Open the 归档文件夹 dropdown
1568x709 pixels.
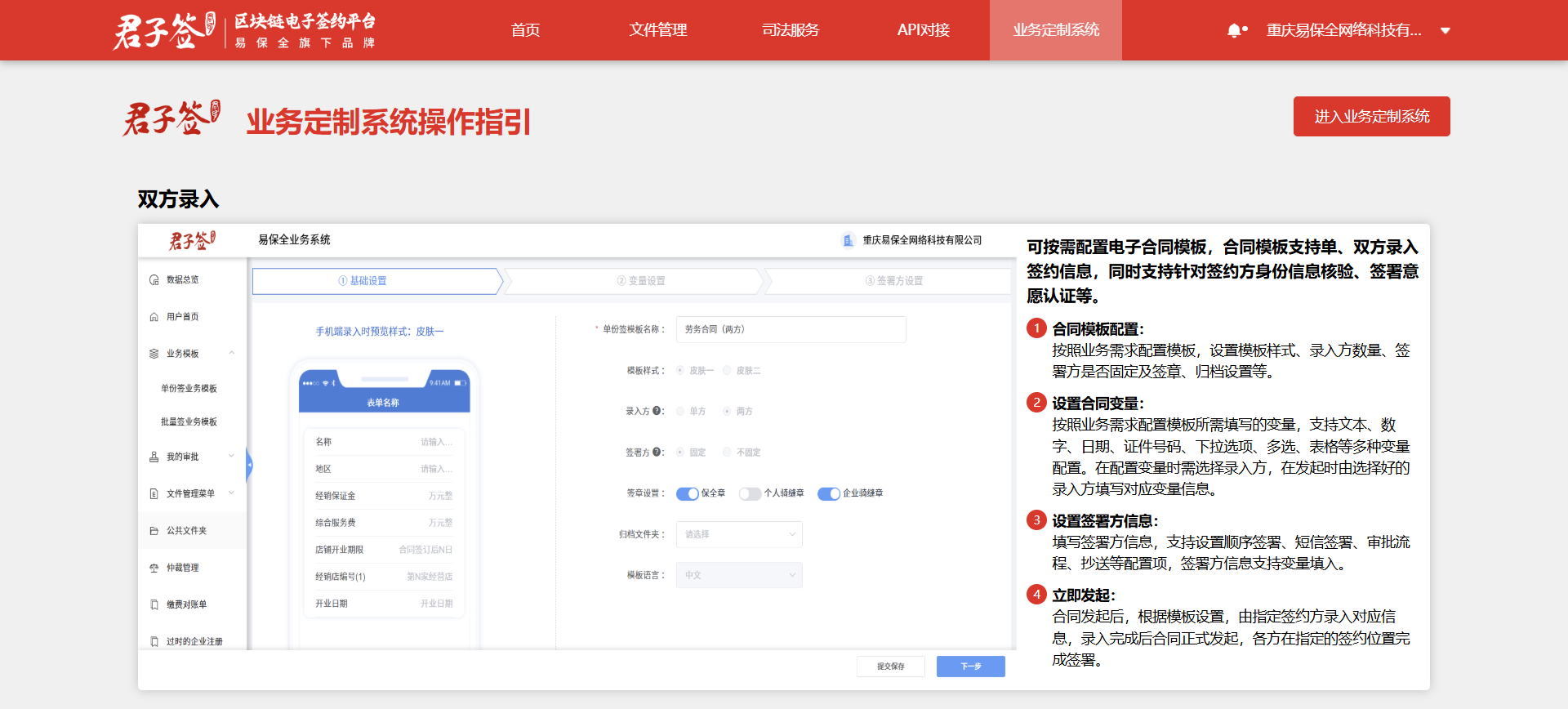pos(738,534)
